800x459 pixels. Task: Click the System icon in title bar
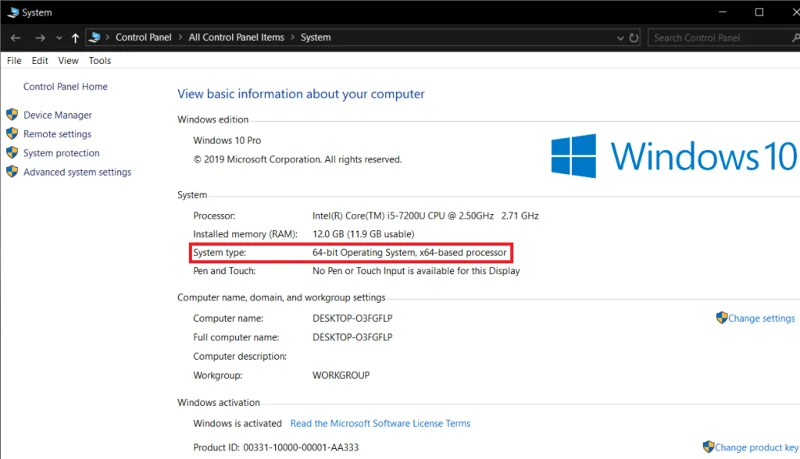click(x=13, y=12)
